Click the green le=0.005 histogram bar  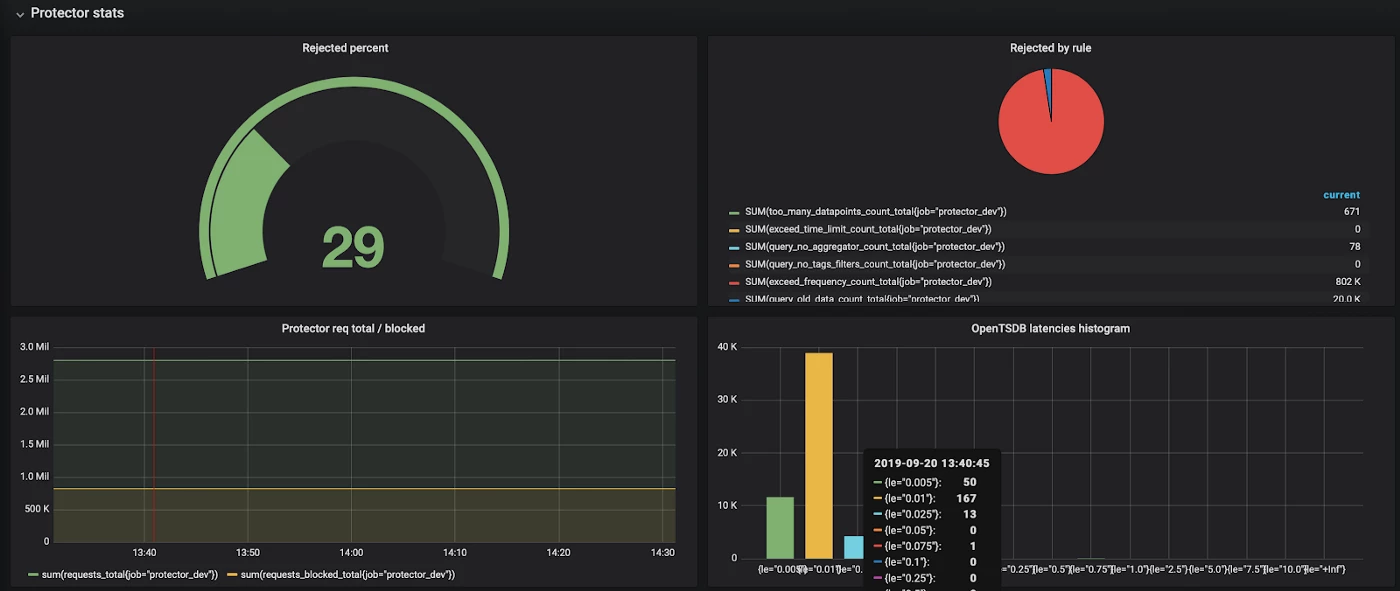coord(780,527)
